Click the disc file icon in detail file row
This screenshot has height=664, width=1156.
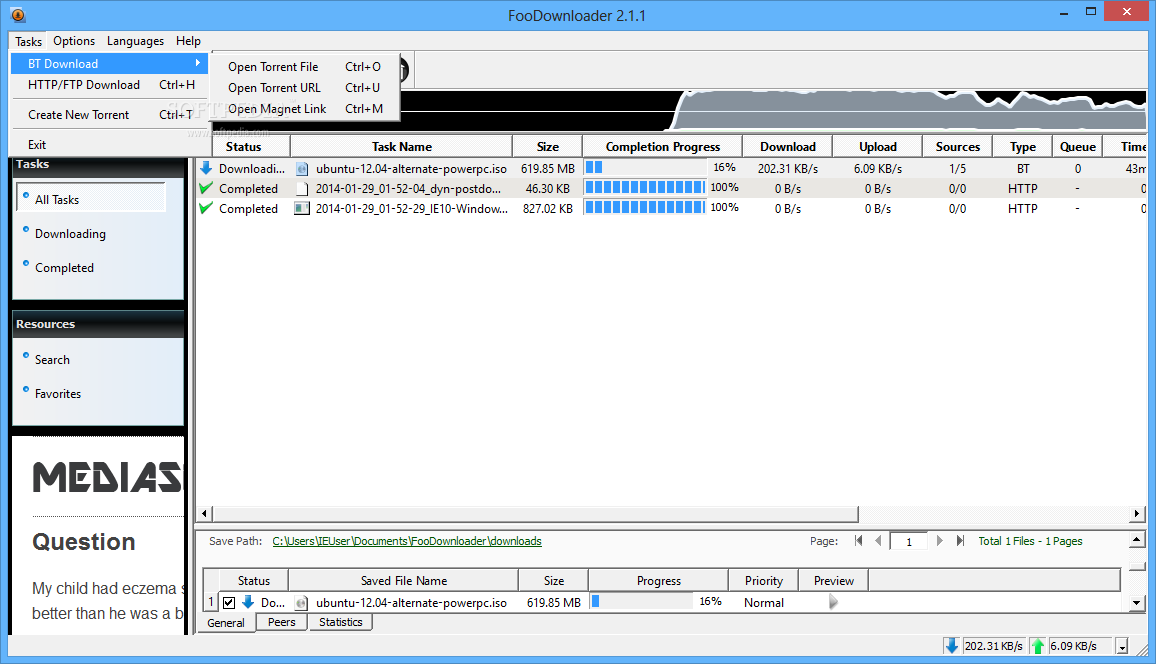(301, 603)
